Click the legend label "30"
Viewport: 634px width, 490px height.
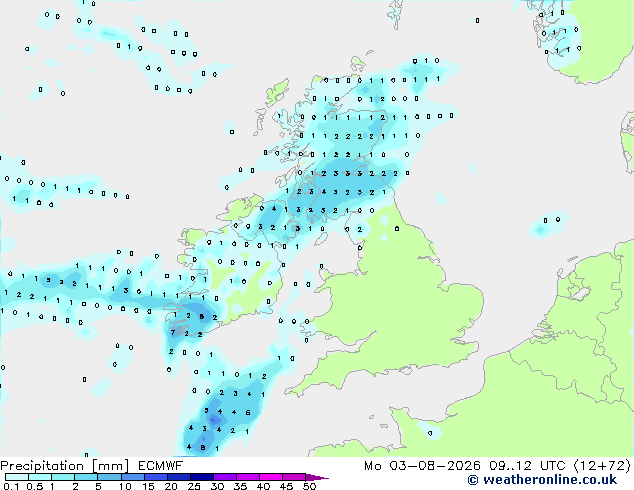coord(217,486)
